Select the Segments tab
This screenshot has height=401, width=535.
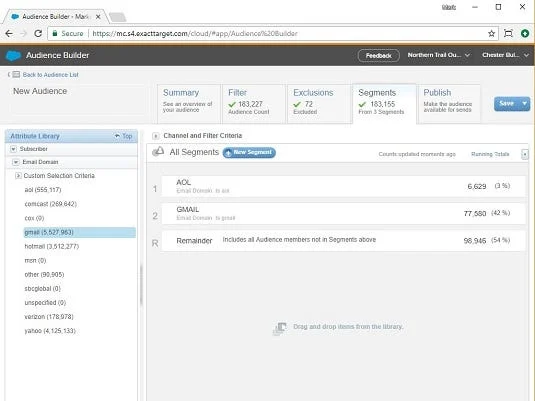tap(384, 103)
